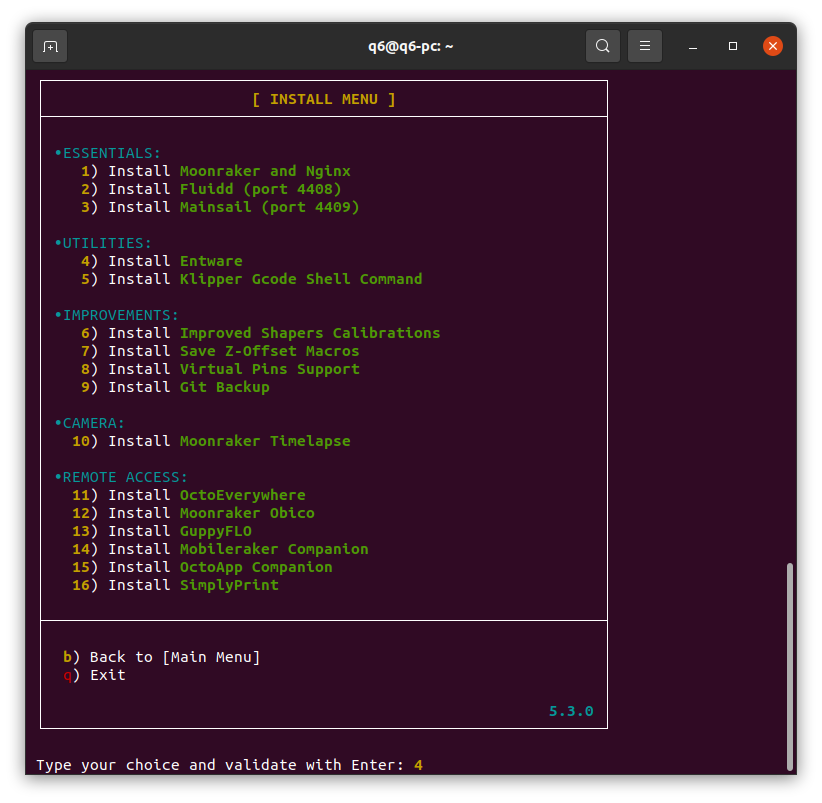Image resolution: width=822 pixels, height=803 pixels.
Task: Click Install Mainsail (port 4409) line
Action: tap(220, 207)
